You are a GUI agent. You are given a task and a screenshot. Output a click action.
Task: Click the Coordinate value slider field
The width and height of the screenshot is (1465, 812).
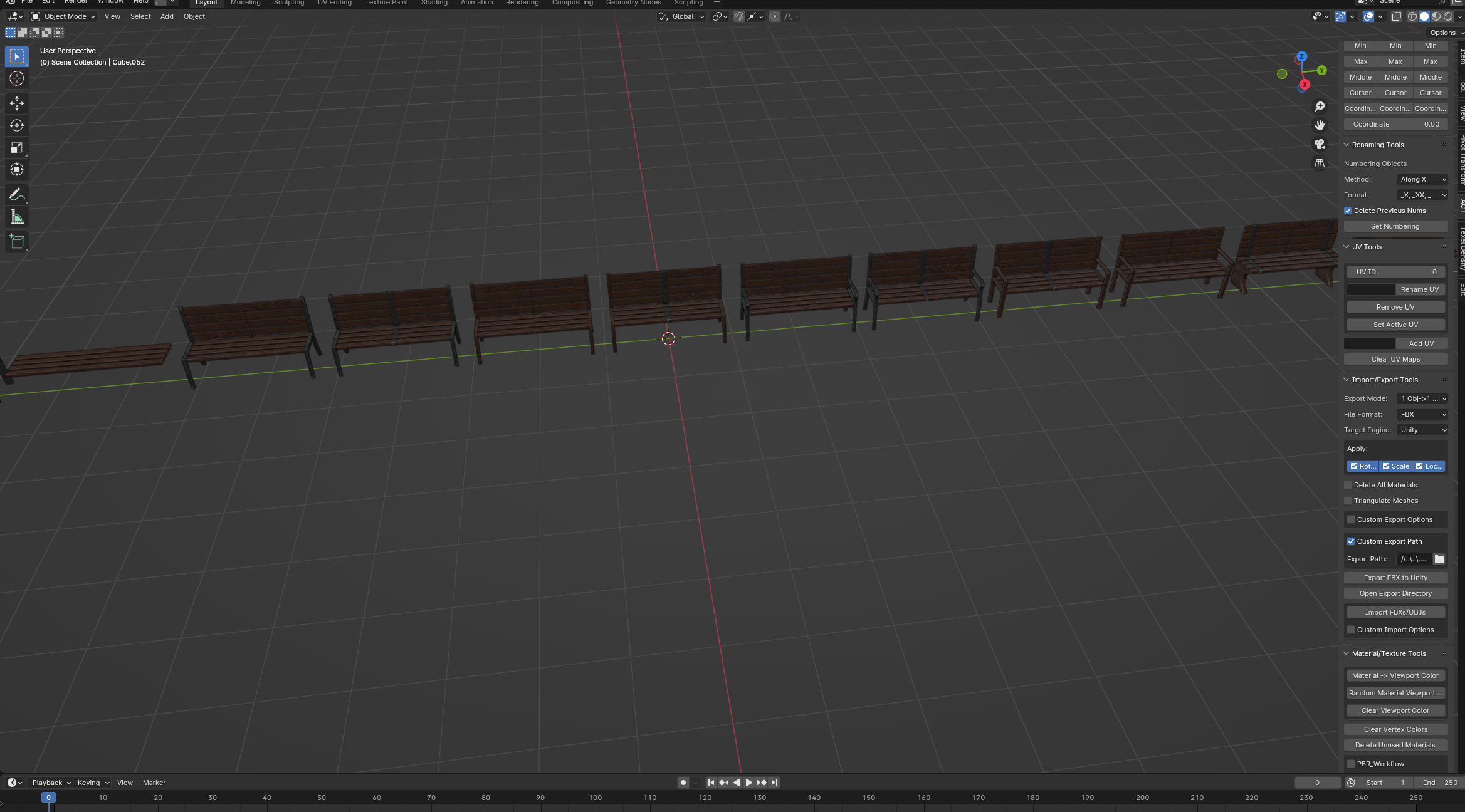pos(1395,124)
